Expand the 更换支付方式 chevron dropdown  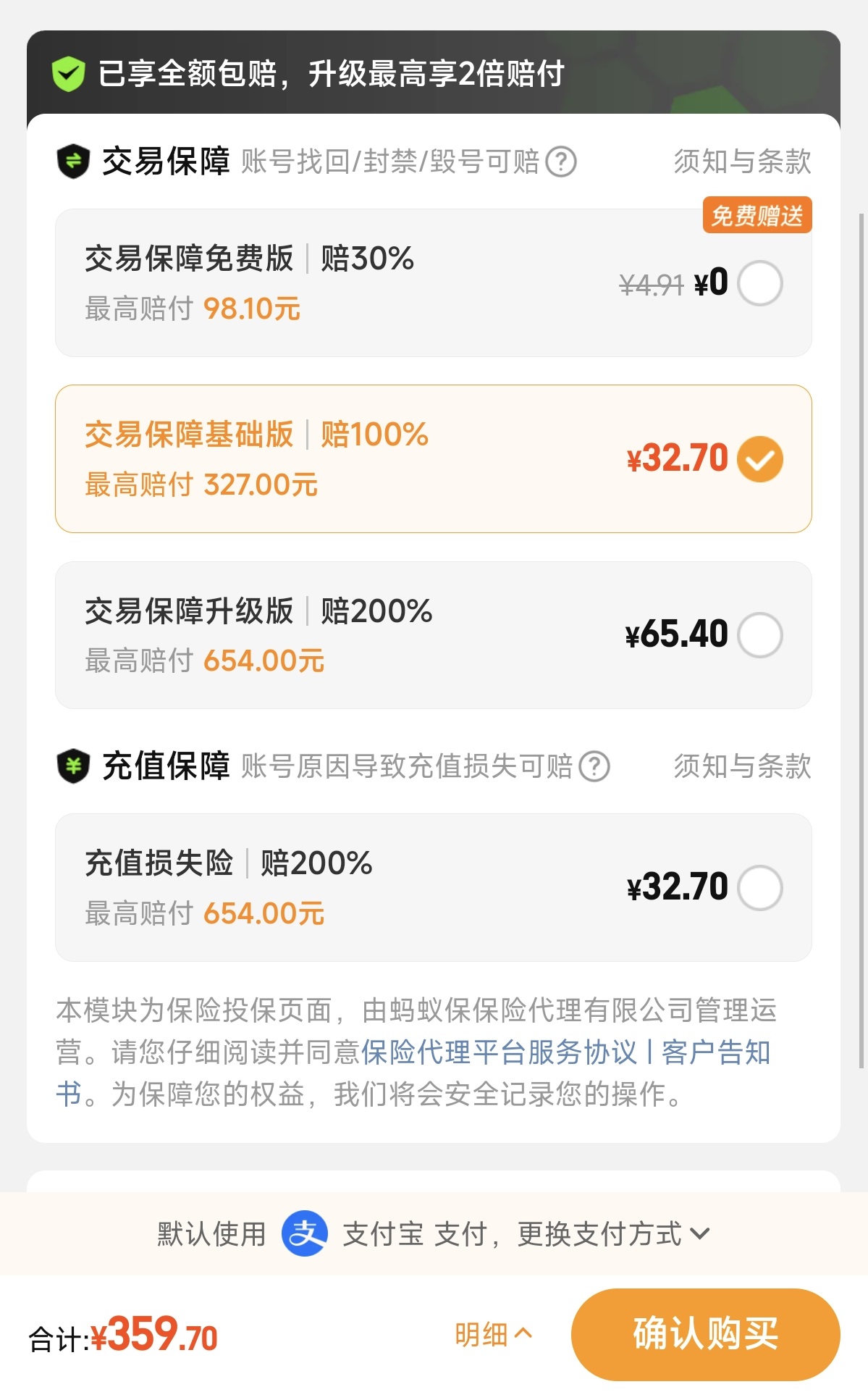point(700,1233)
